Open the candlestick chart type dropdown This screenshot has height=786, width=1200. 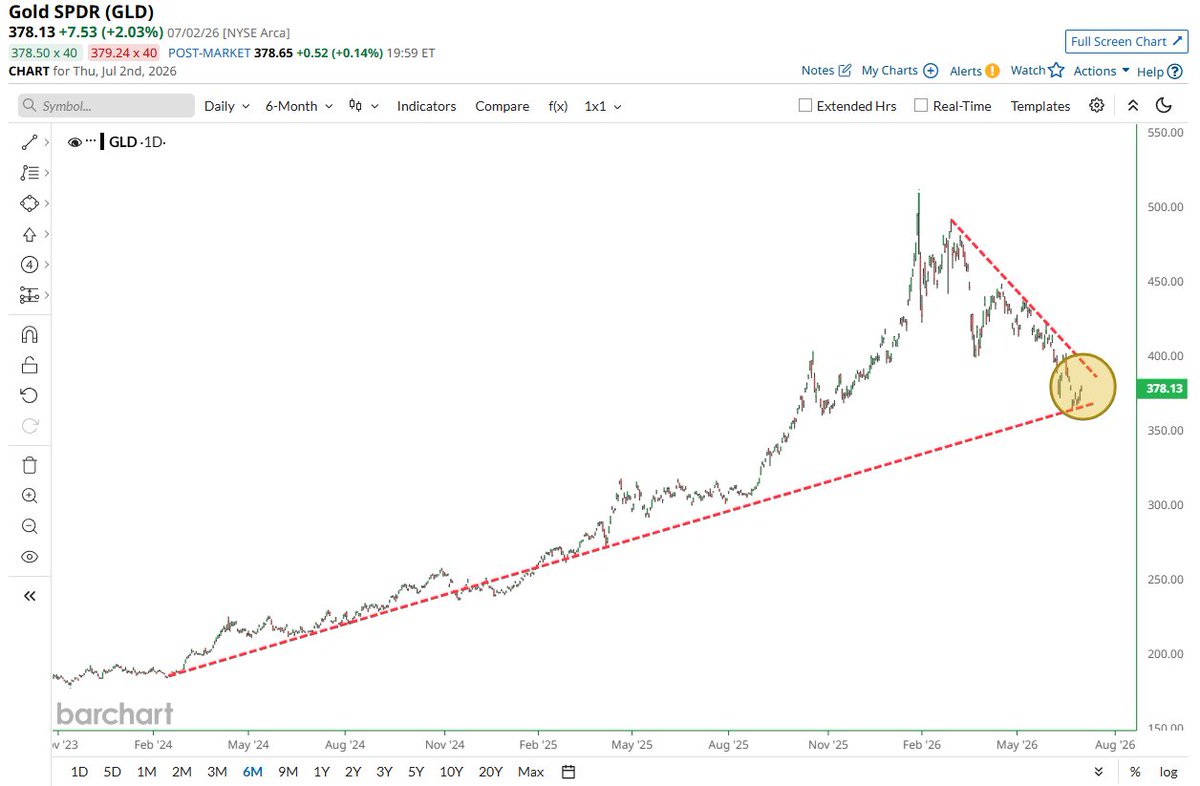(x=363, y=105)
